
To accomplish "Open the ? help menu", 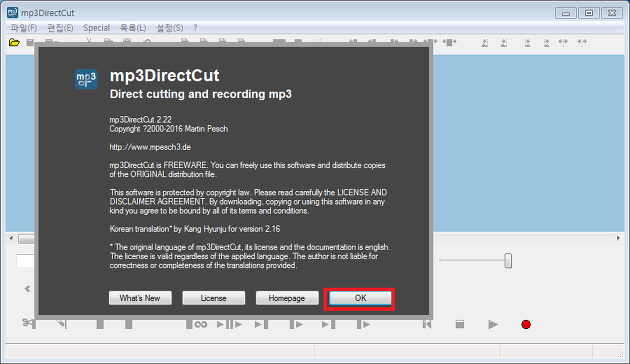I will pyautogui.click(x=195, y=28).
